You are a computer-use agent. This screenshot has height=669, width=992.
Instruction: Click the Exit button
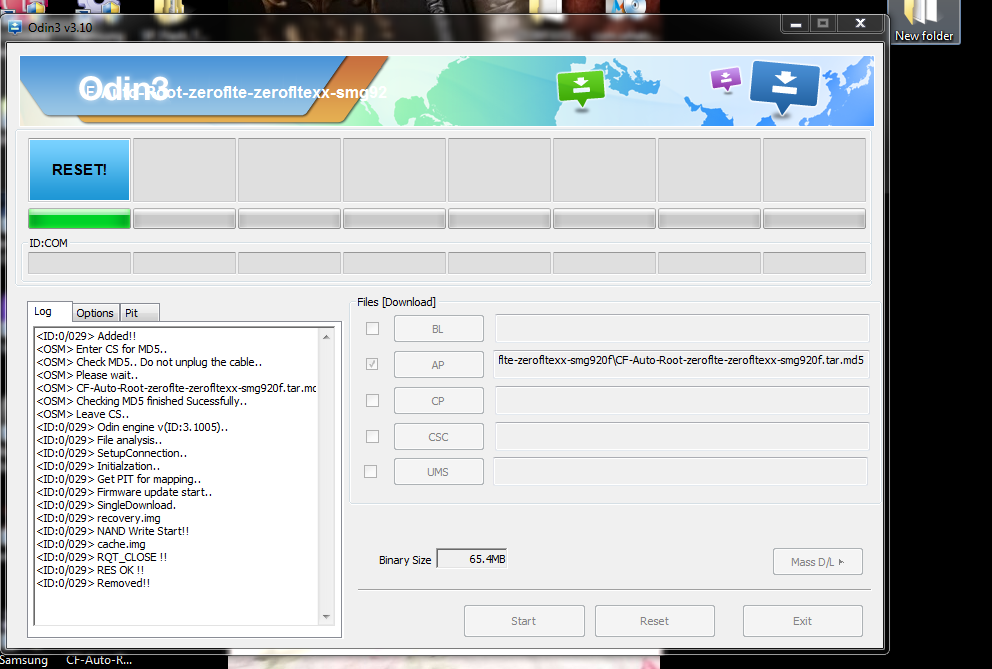[802, 621]
